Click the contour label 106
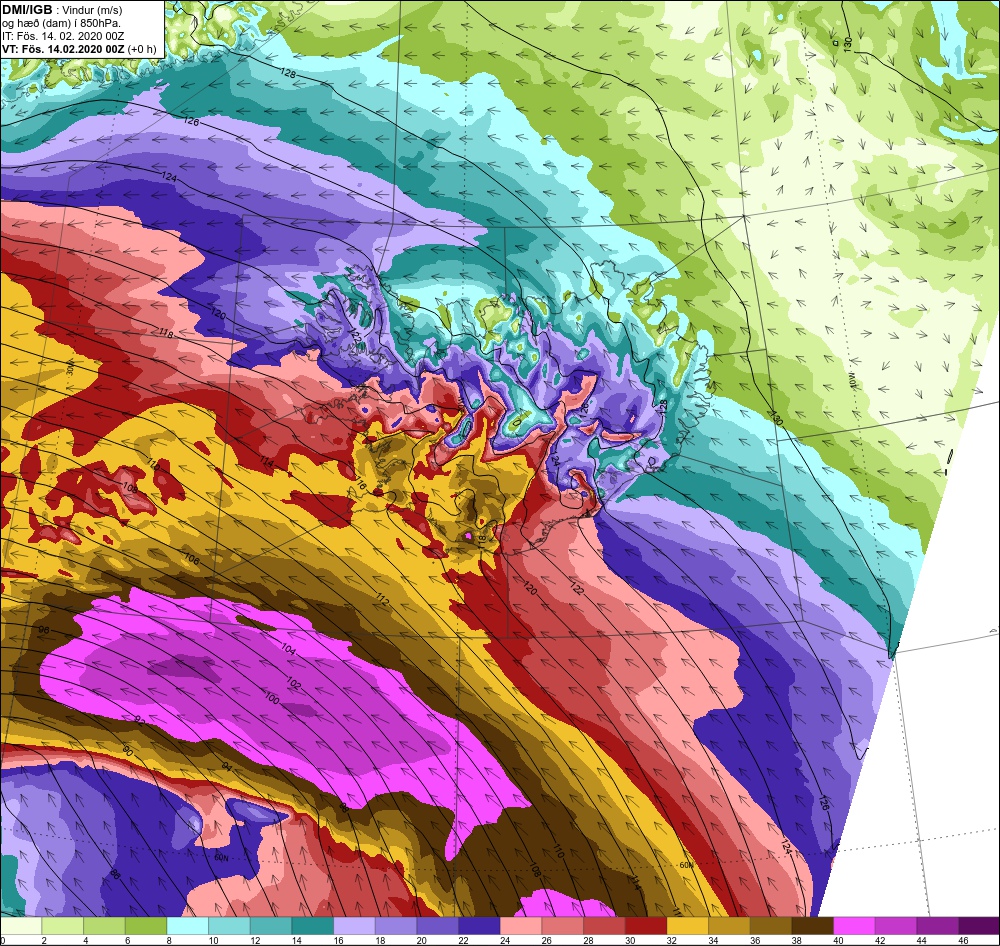 (191, 559)
